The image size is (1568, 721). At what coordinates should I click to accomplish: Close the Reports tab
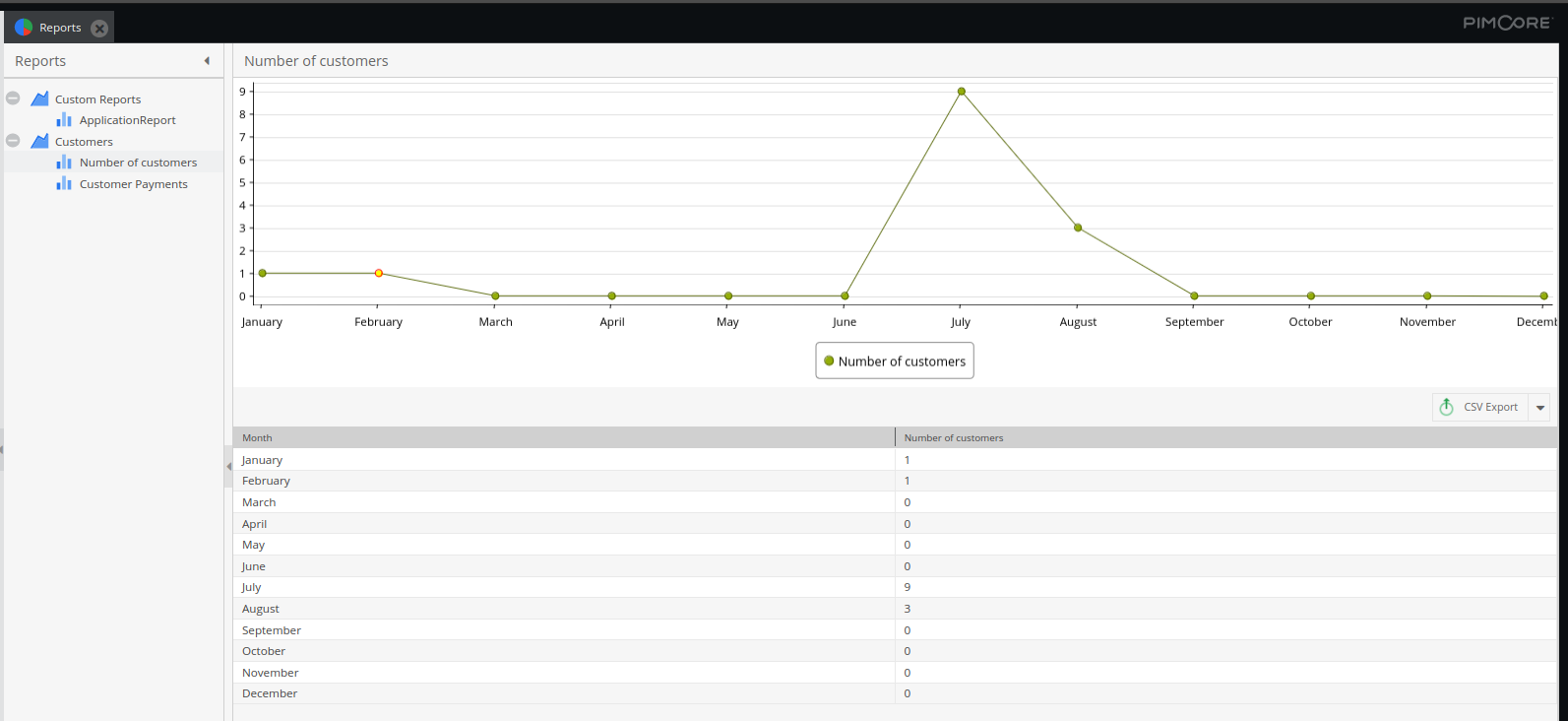point(99,29)
